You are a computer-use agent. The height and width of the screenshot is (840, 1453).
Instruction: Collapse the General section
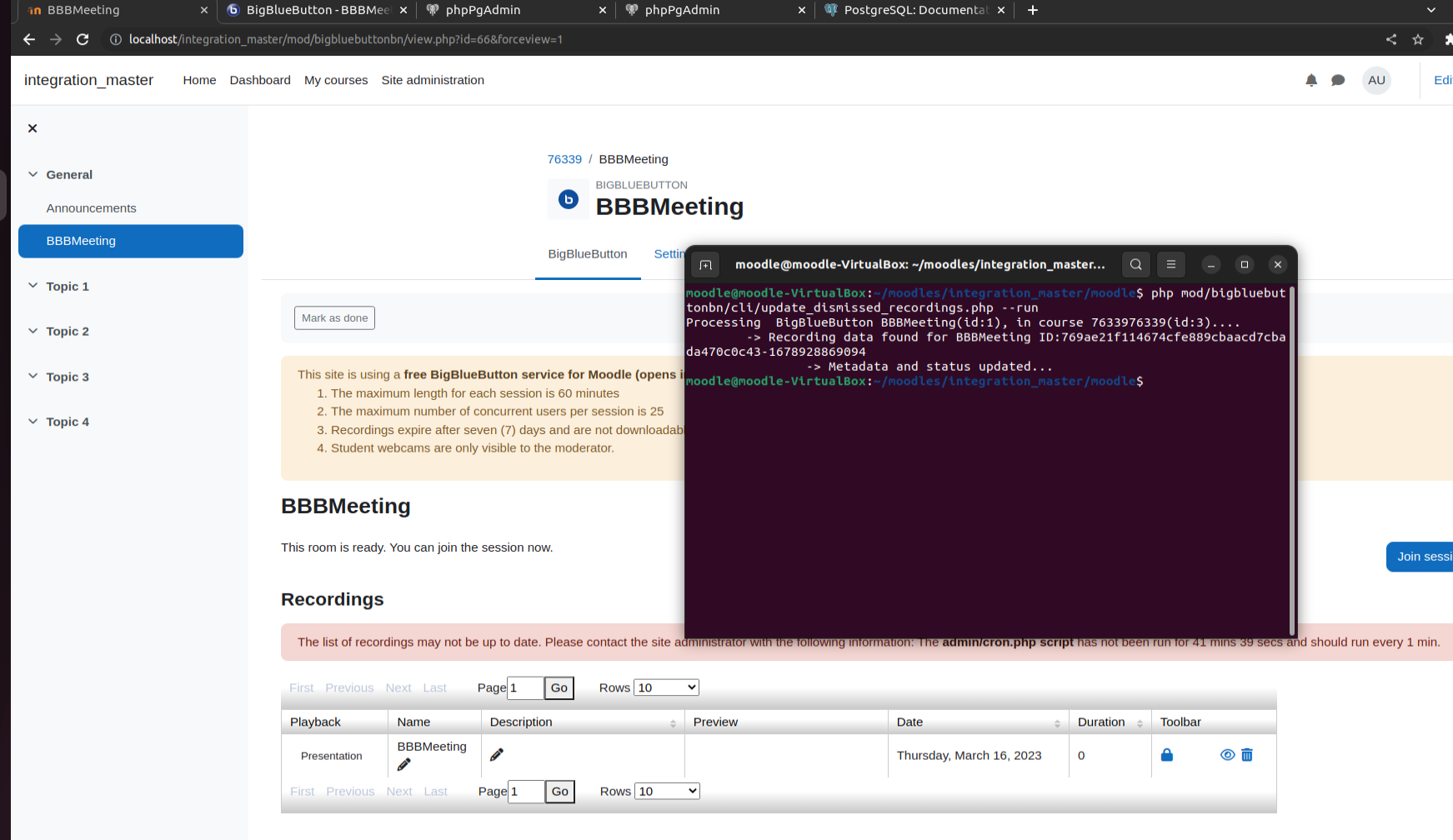click(x=33, y=174)
